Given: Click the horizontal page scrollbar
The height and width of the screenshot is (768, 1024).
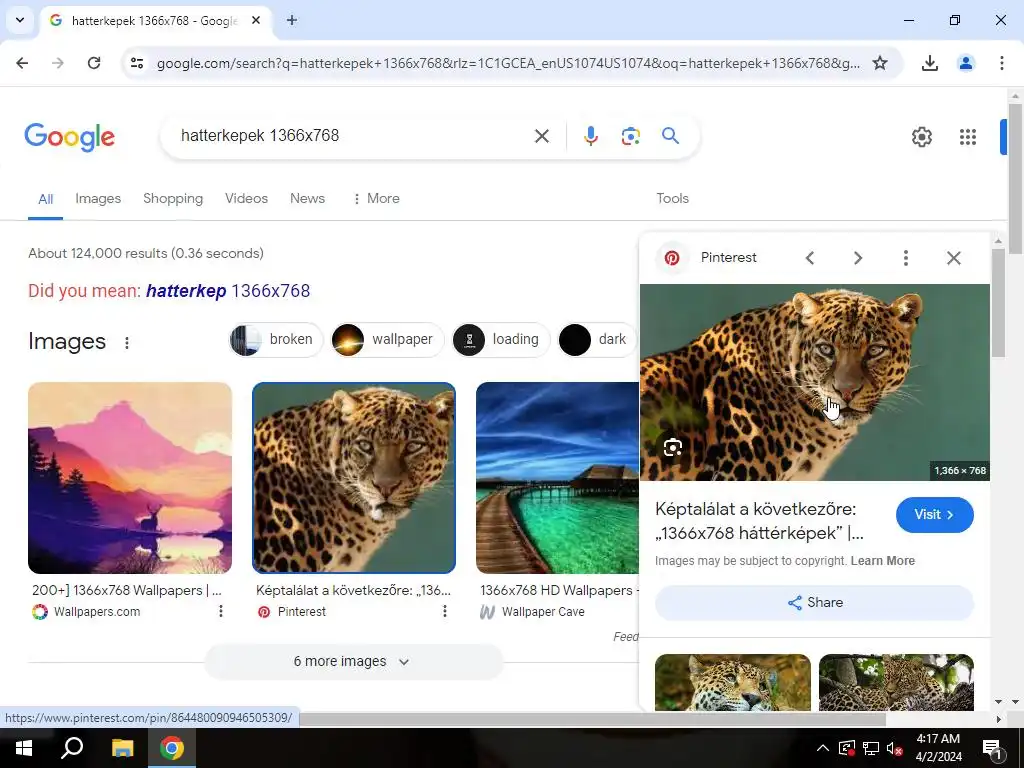Looking at the screenshot, I should click(x=592, y=719).
